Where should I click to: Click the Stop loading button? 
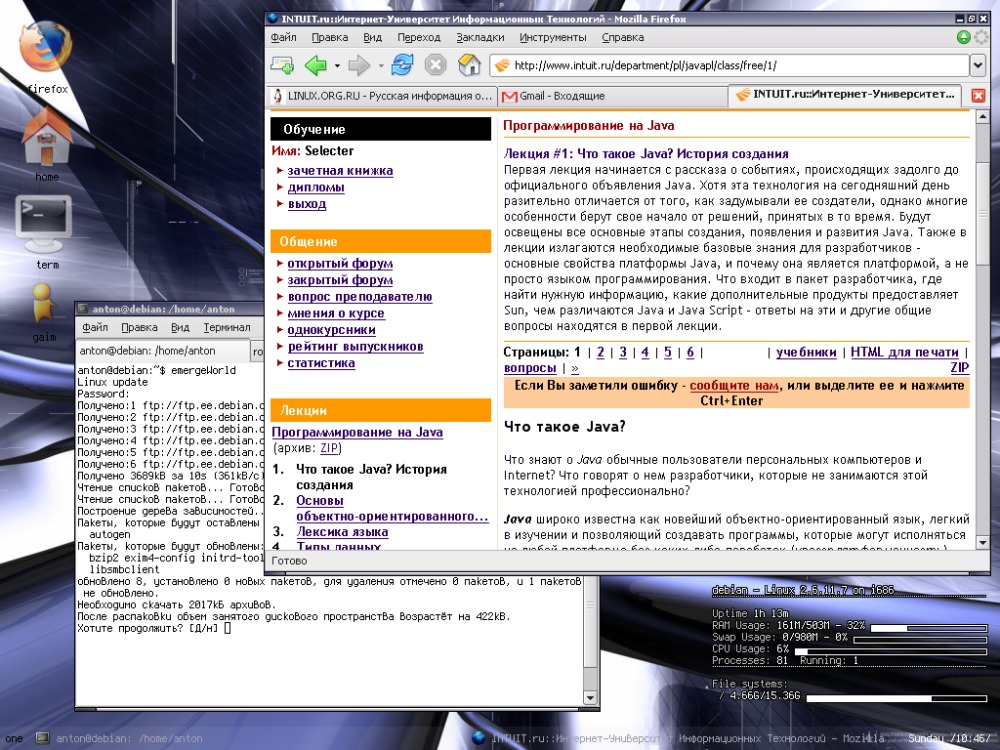(x=436, y=64)
